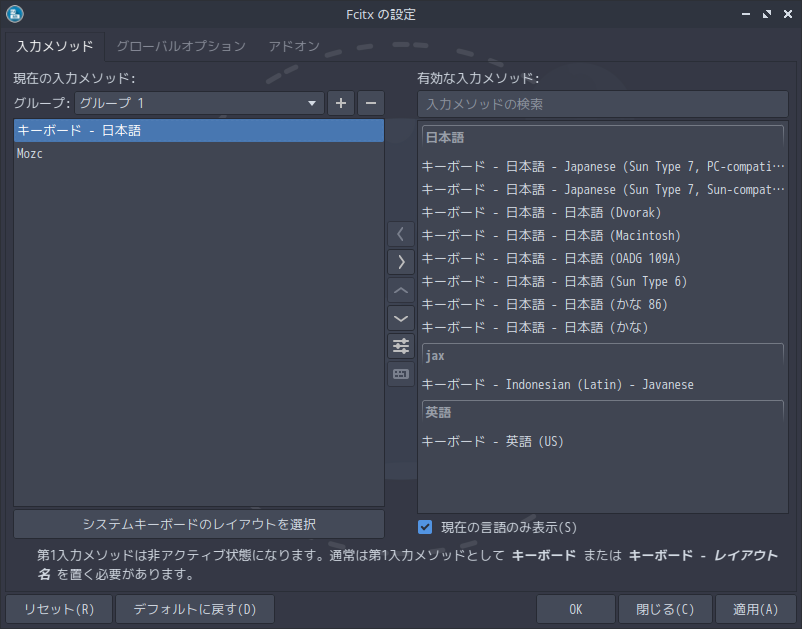The height and width of the screenshot is (629, 802).
Task: Click the 閉じる(C) button
Action: (x=665, y=609)
